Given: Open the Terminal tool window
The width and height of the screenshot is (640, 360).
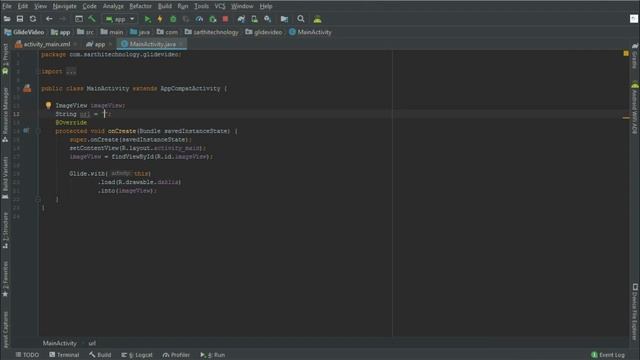Looking at the screenshot, I should [64, 355].
